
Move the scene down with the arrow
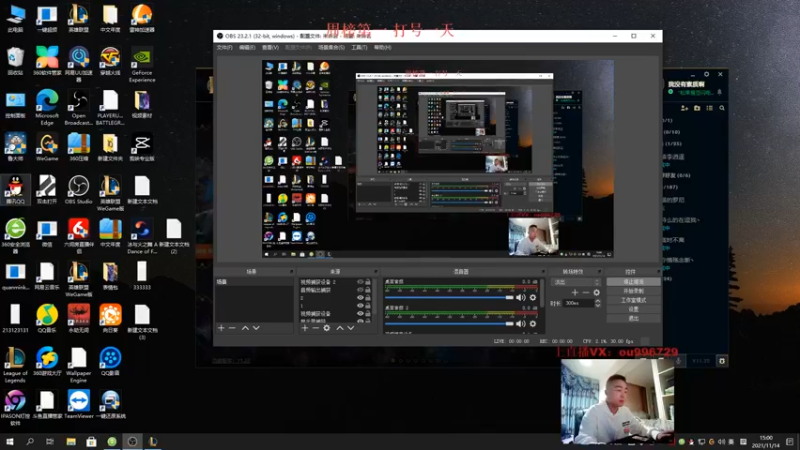pyautogui.click(x=256, y=328)
